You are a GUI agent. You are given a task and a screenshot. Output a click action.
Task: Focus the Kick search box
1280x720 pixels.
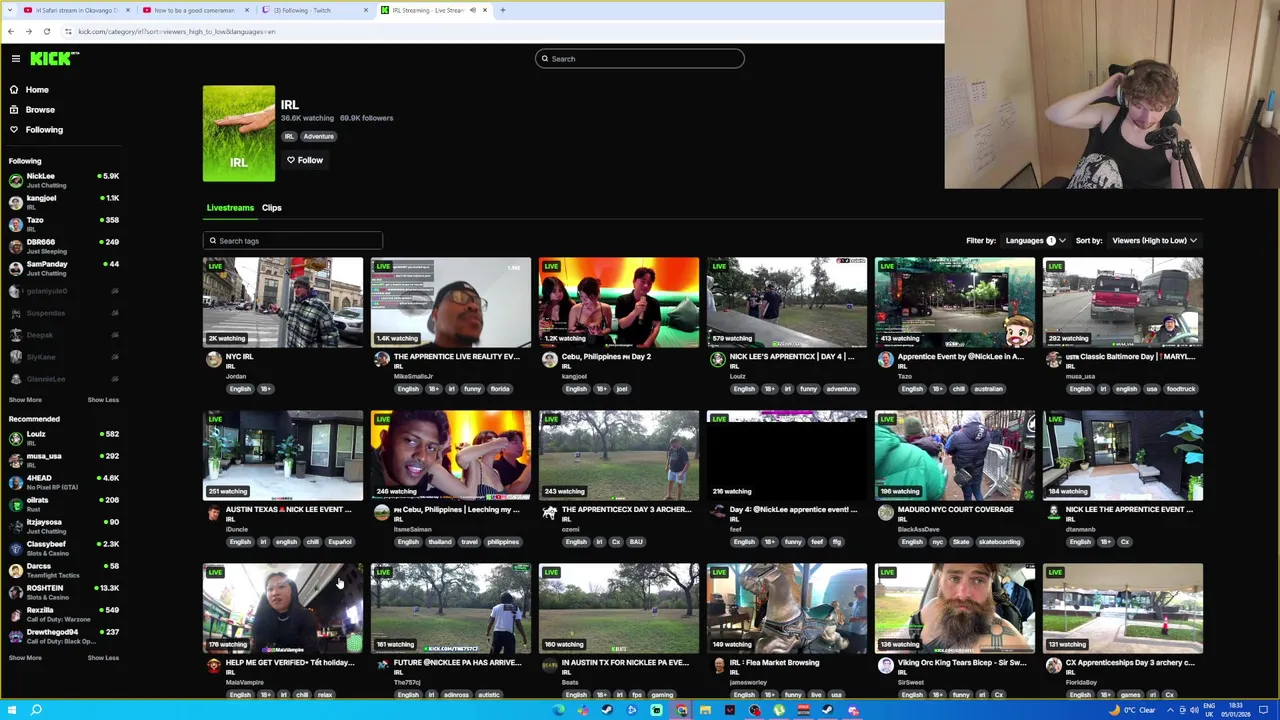pyautogui.click(x=640, y=59)
